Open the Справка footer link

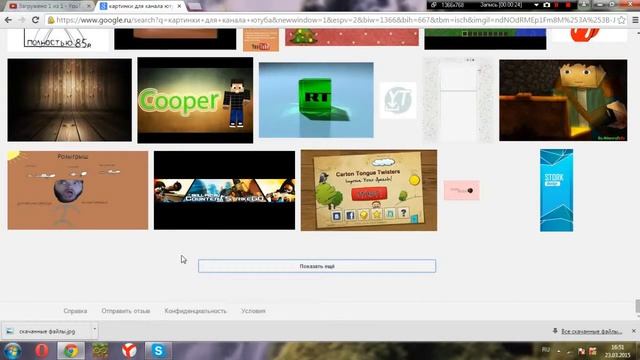click(75, 311)
